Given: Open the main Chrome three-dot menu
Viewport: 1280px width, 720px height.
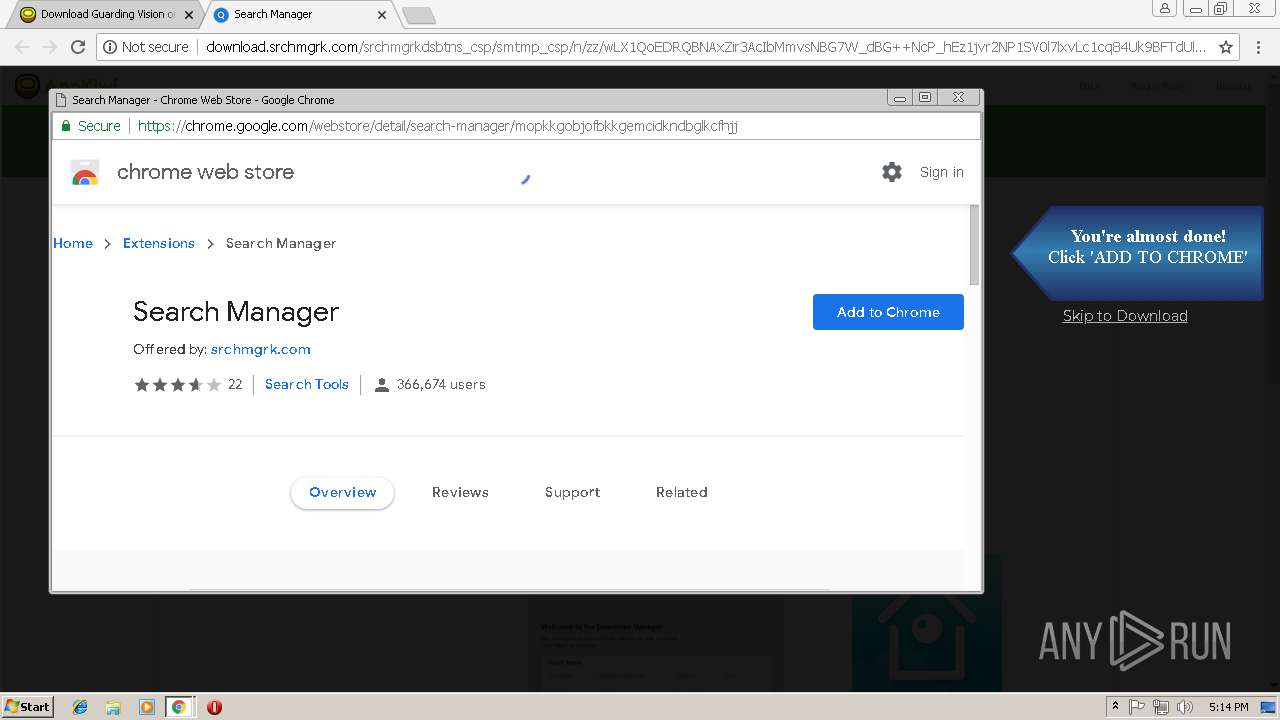Looking at the screenshot, I should pyautogui.click(x=1259, y=47).
